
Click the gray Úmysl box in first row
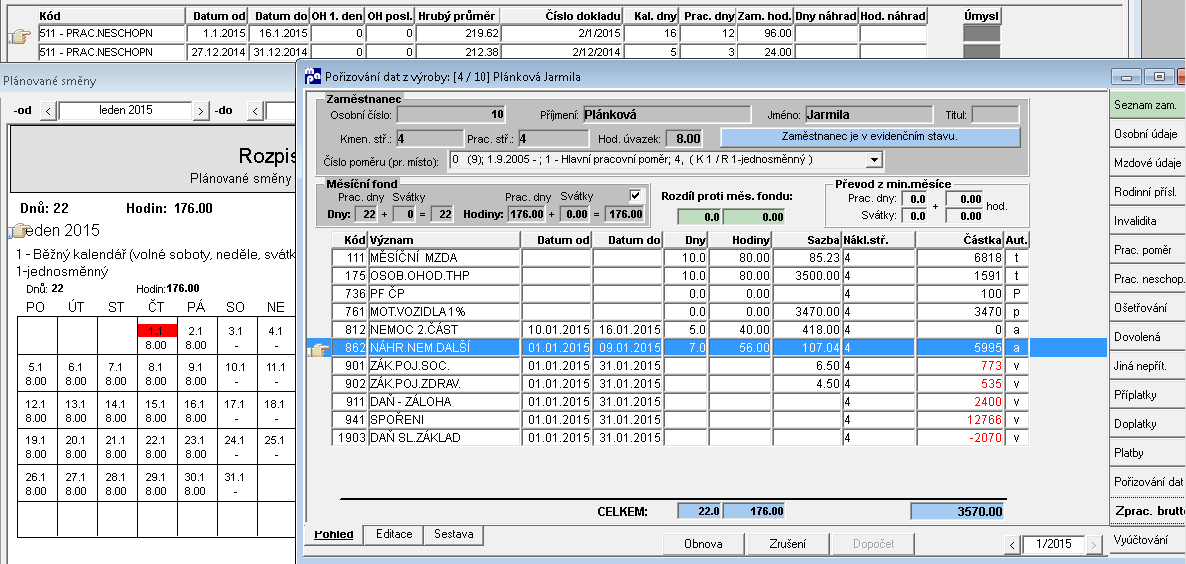(x=981, y=34)
